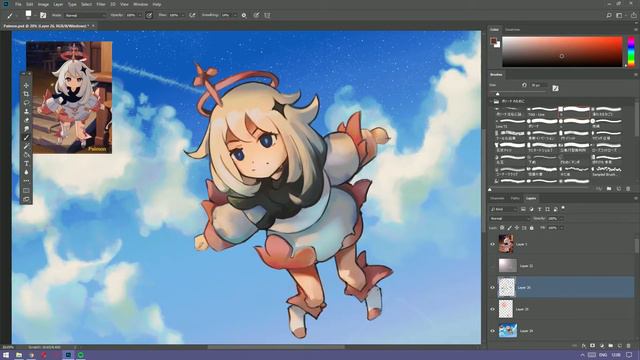
Task: Open the Flow slider arrow
Action: click(x=182, y=15)
